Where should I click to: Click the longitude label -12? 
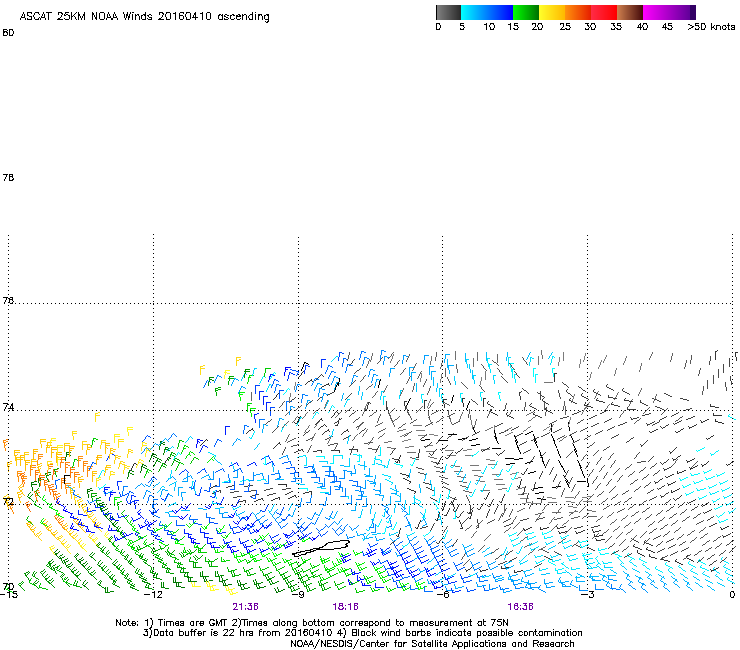(x=153, y=595)
